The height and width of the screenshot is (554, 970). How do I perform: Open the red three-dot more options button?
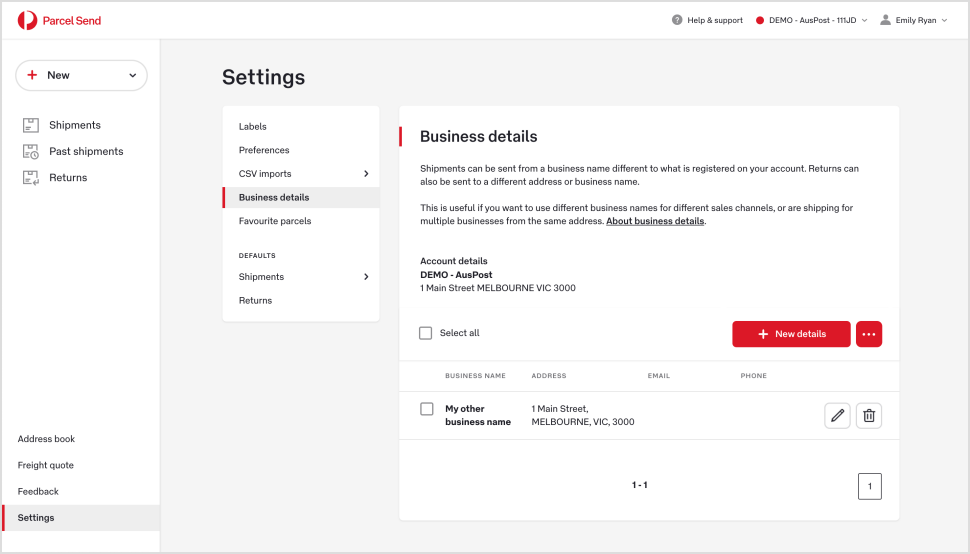[869, 334]
